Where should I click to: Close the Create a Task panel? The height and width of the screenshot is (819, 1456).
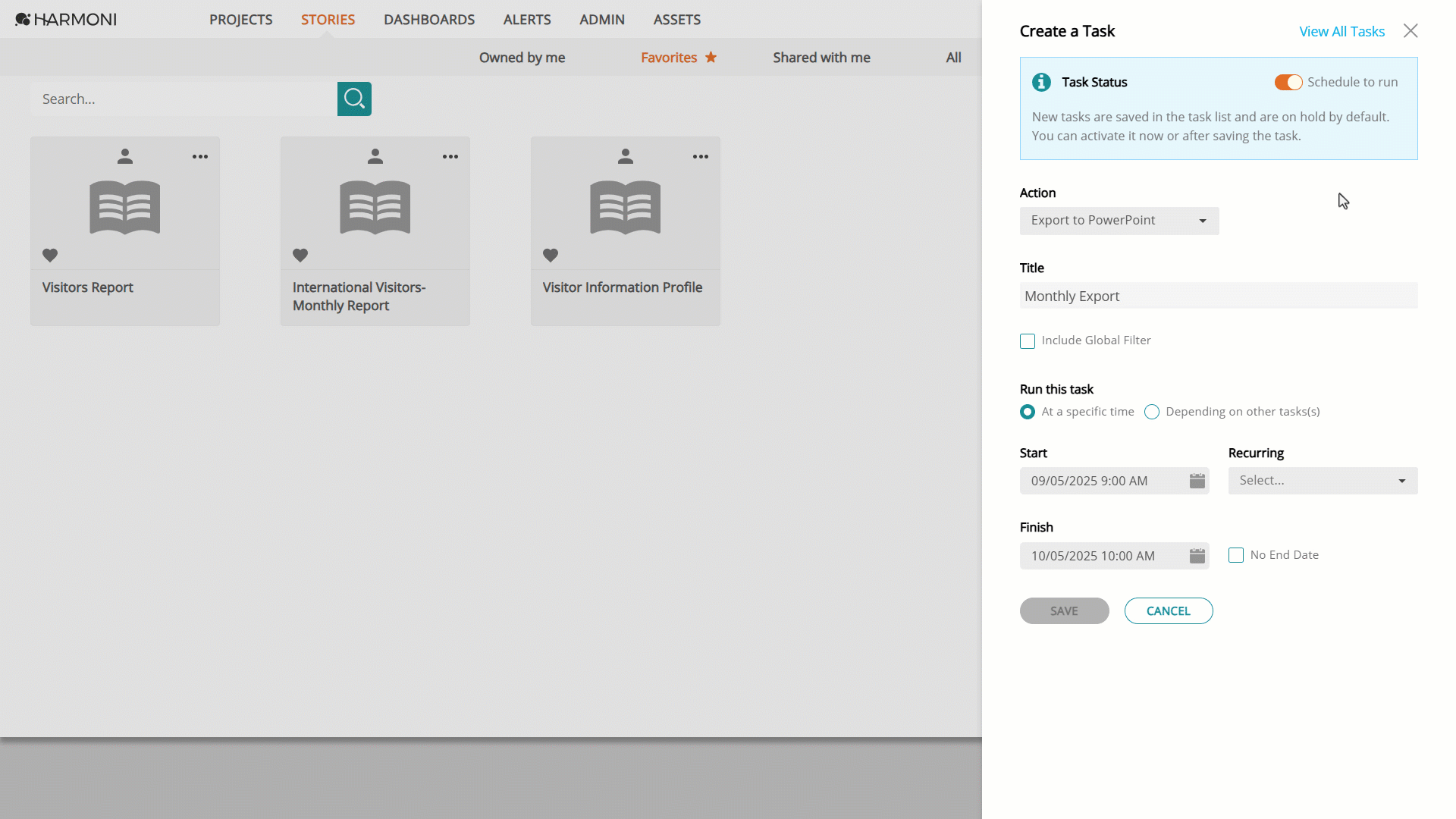pos(1410,31)
